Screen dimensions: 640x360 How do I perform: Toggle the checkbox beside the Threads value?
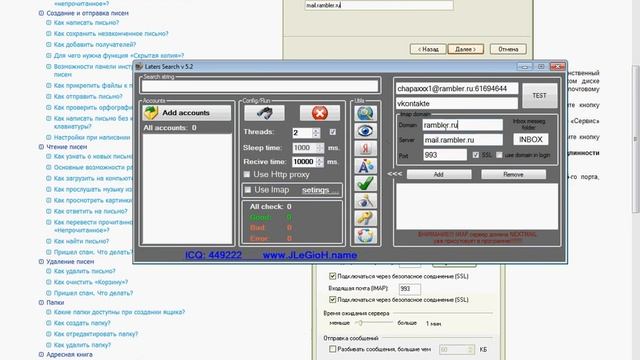(333, 132)
